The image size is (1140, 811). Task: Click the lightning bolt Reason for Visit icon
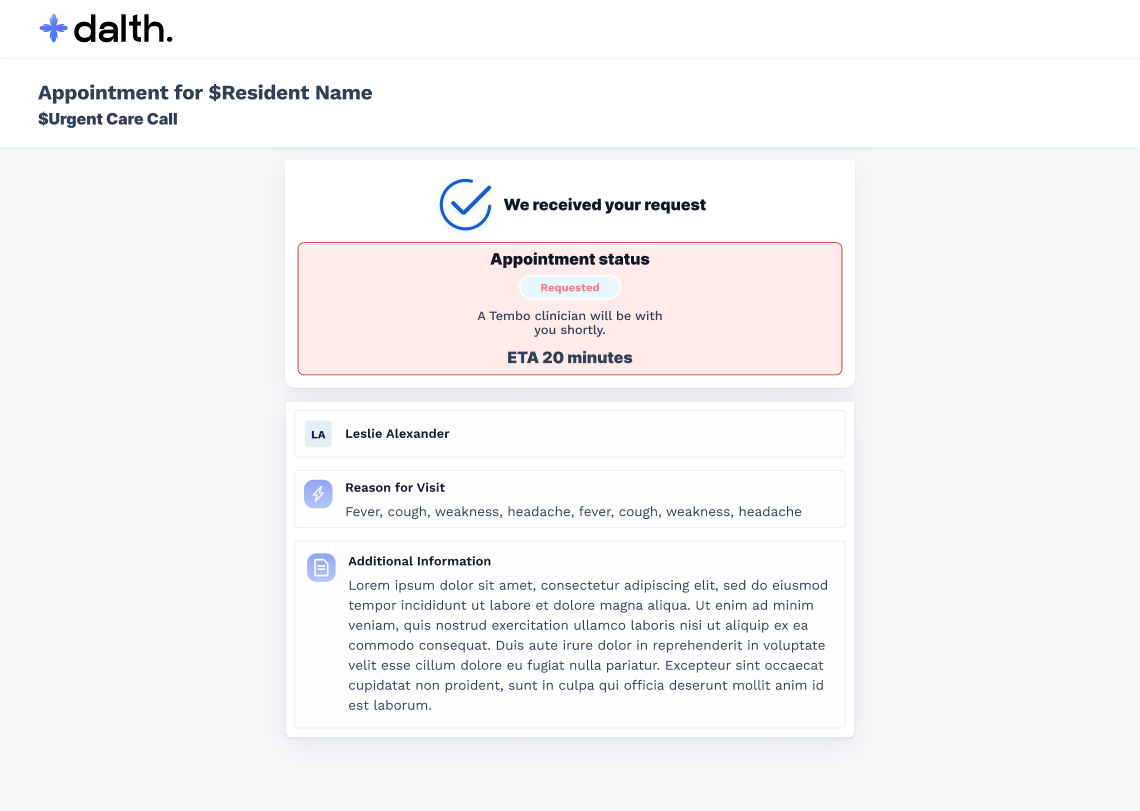coord(318,494)
